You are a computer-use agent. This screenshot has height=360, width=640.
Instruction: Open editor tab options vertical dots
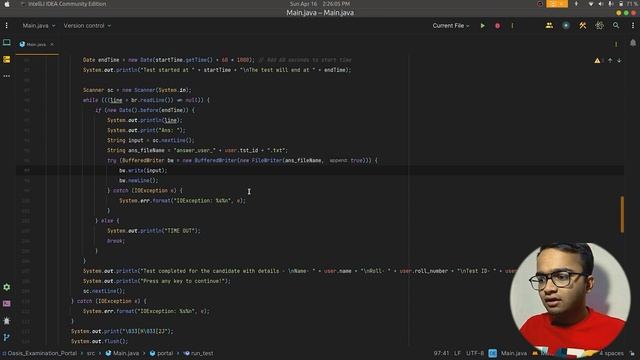pos(616,44)
